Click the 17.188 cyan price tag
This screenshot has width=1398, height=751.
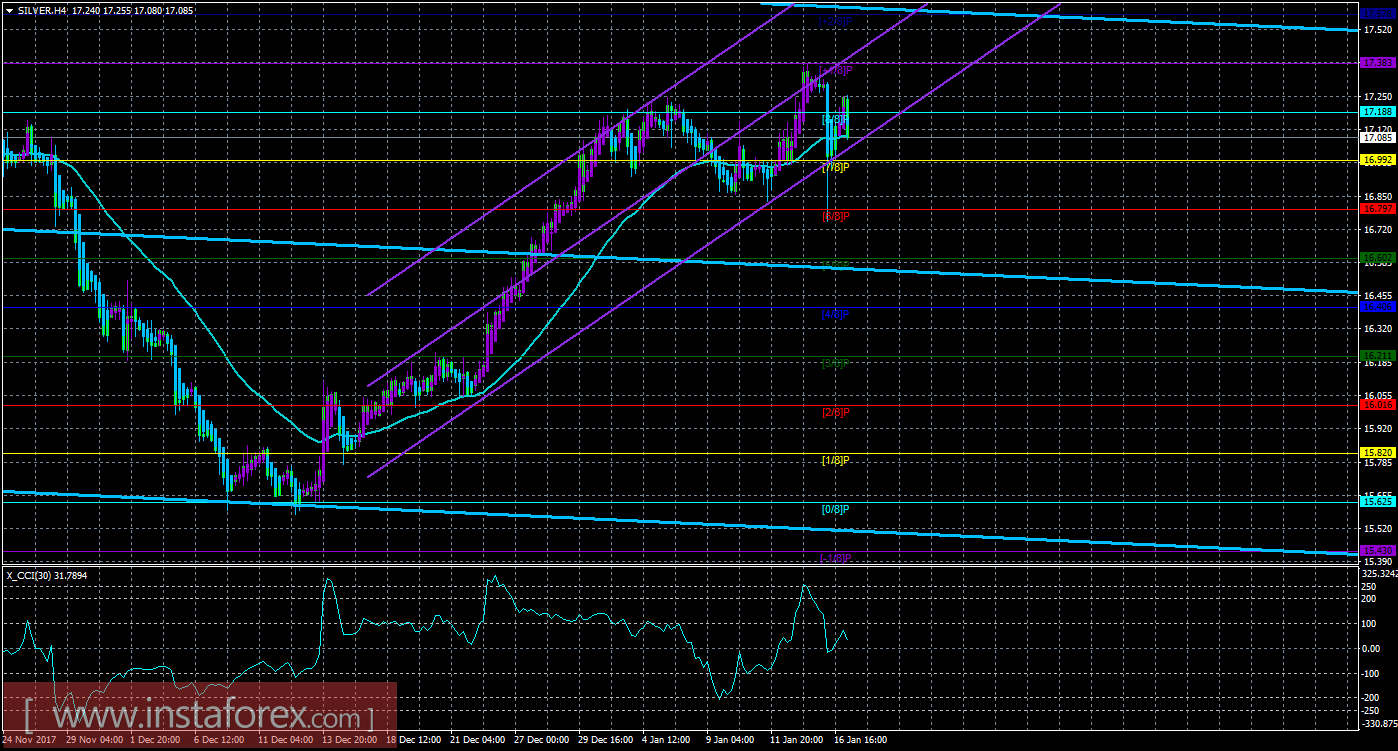click(1378, 112)
